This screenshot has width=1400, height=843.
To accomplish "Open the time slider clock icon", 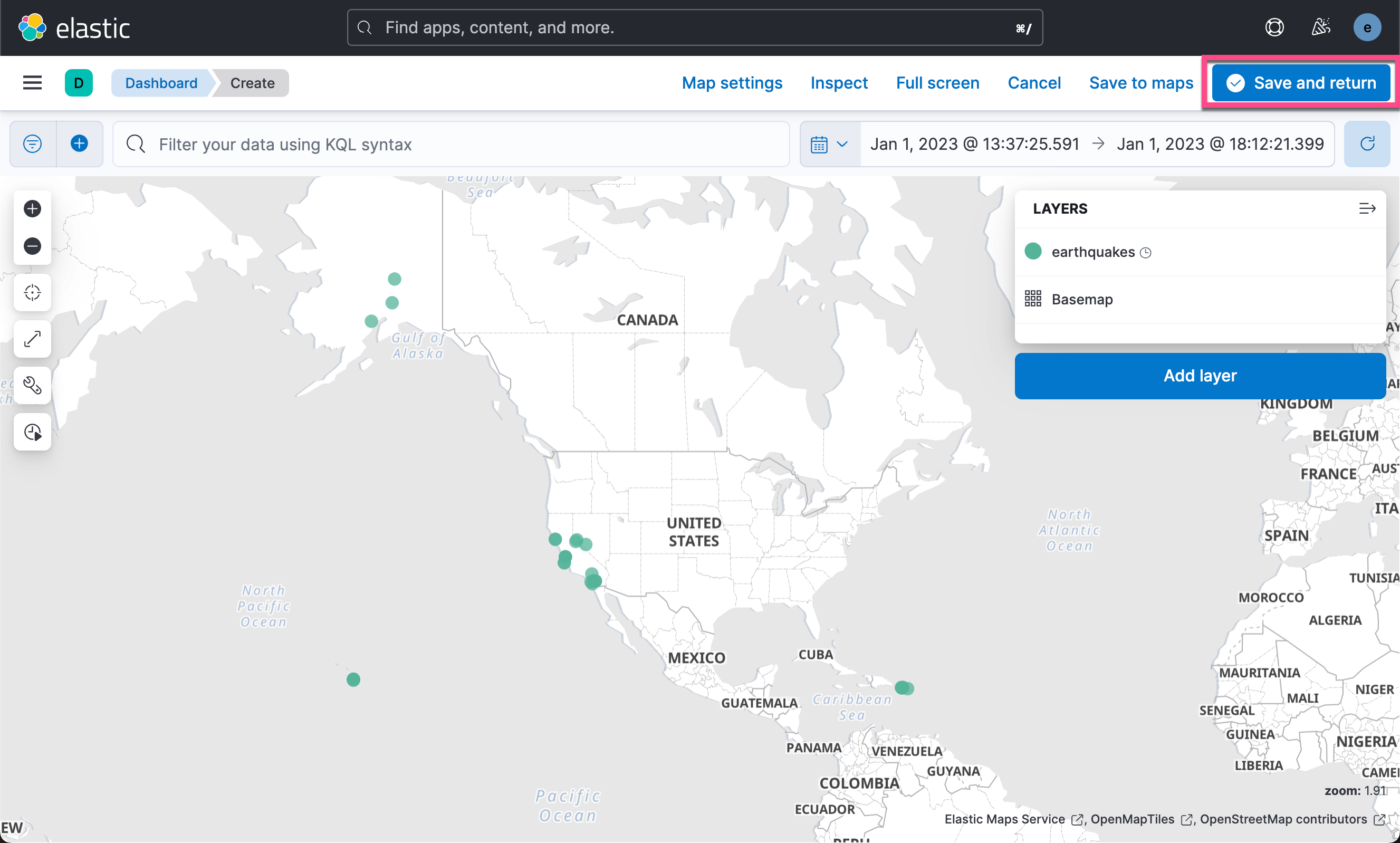I will pos(32,432).
